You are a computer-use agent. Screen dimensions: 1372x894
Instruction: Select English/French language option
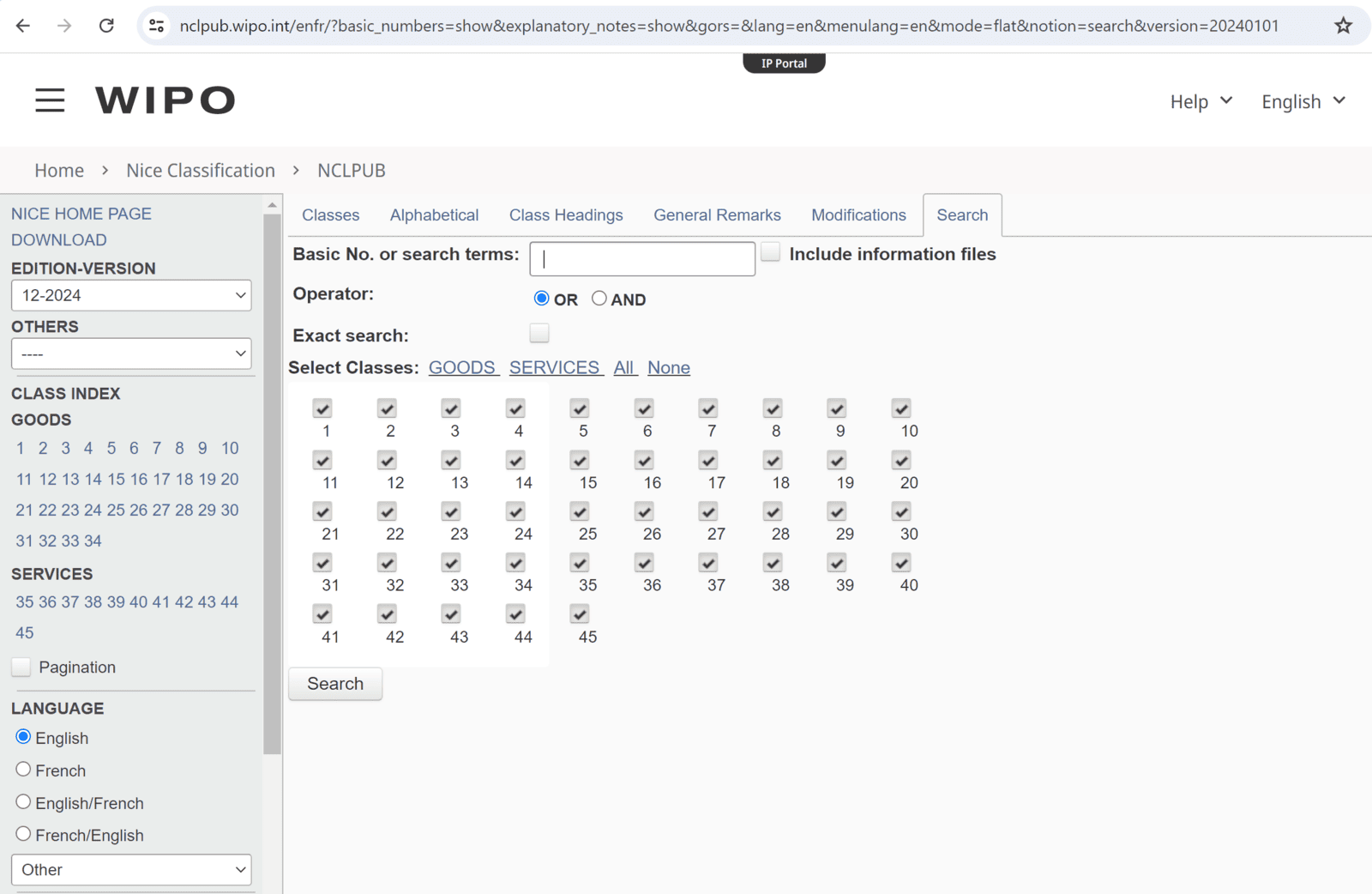[x=23, y=802]
